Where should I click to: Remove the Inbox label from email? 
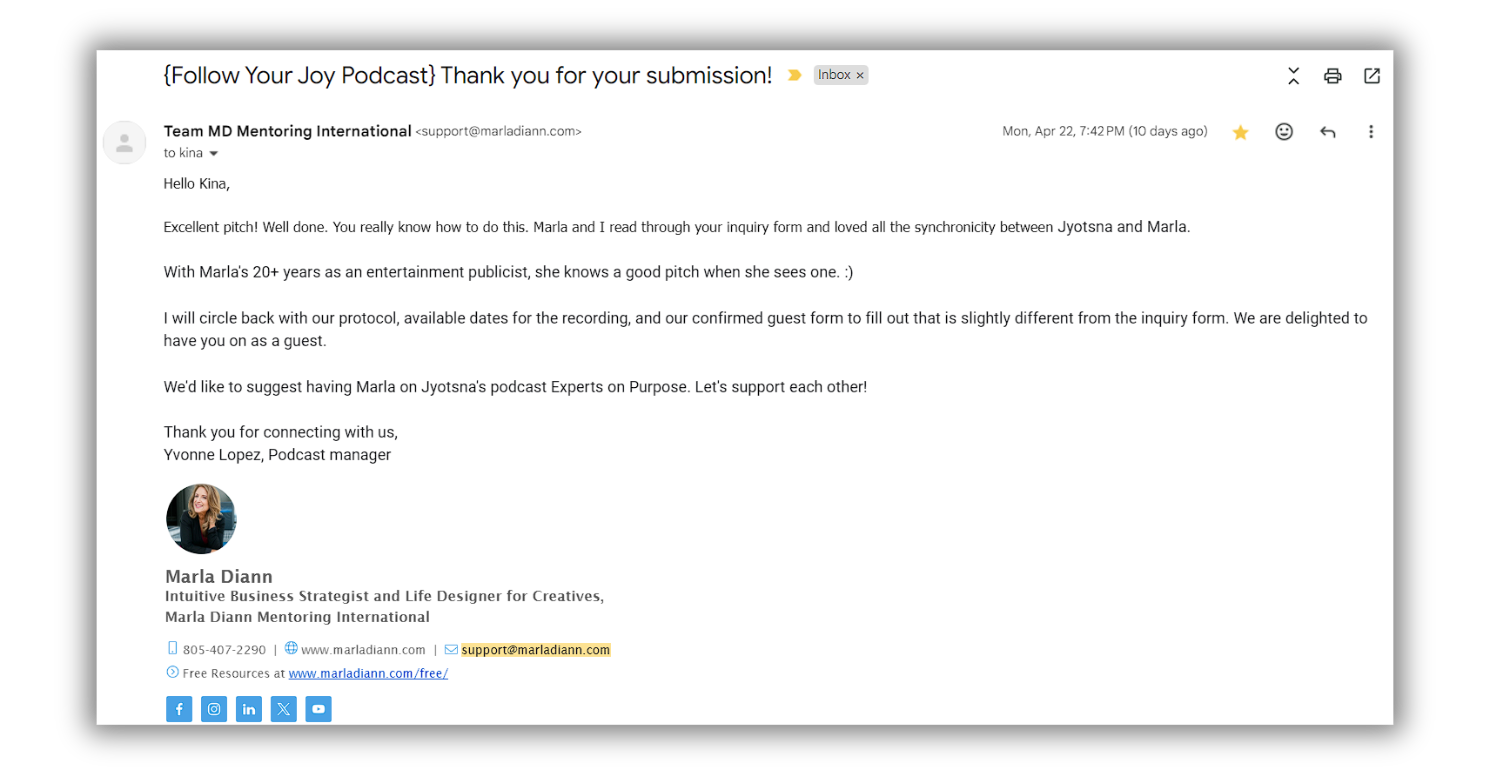(x=860, y=76)
